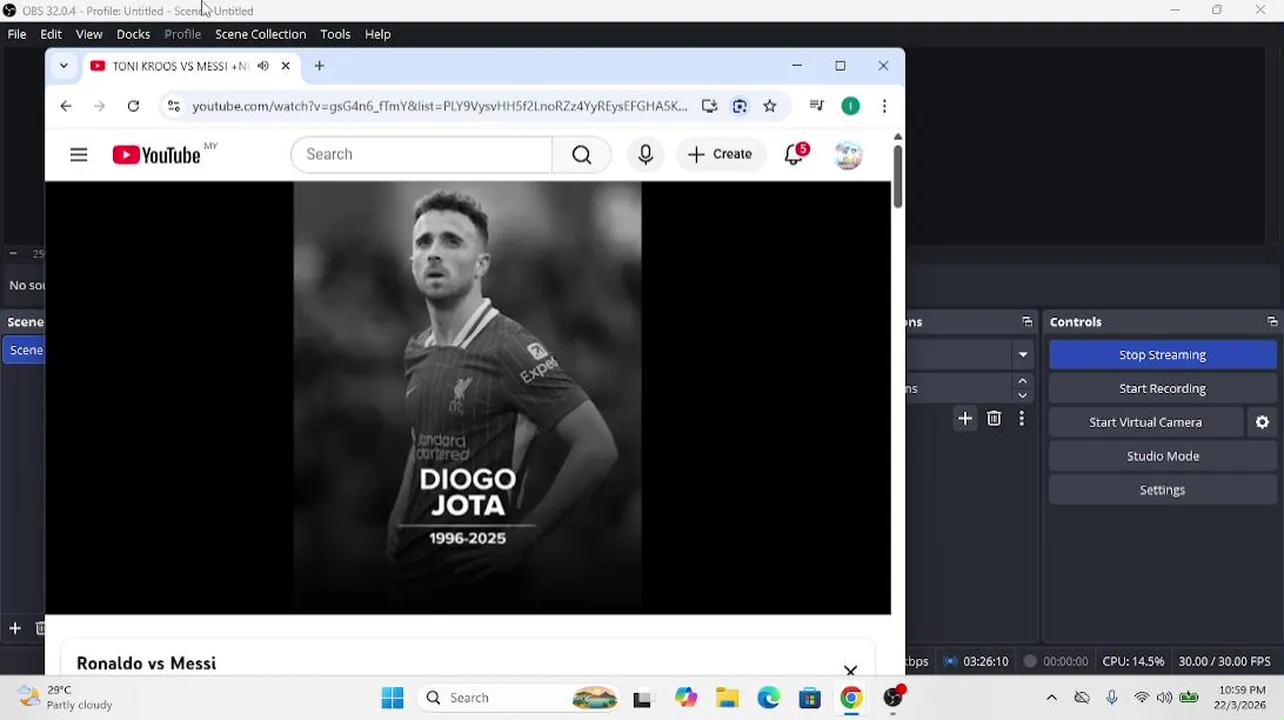
Task: Click the YouTube page vertical scrollbar
Action: tap(898, 176)
